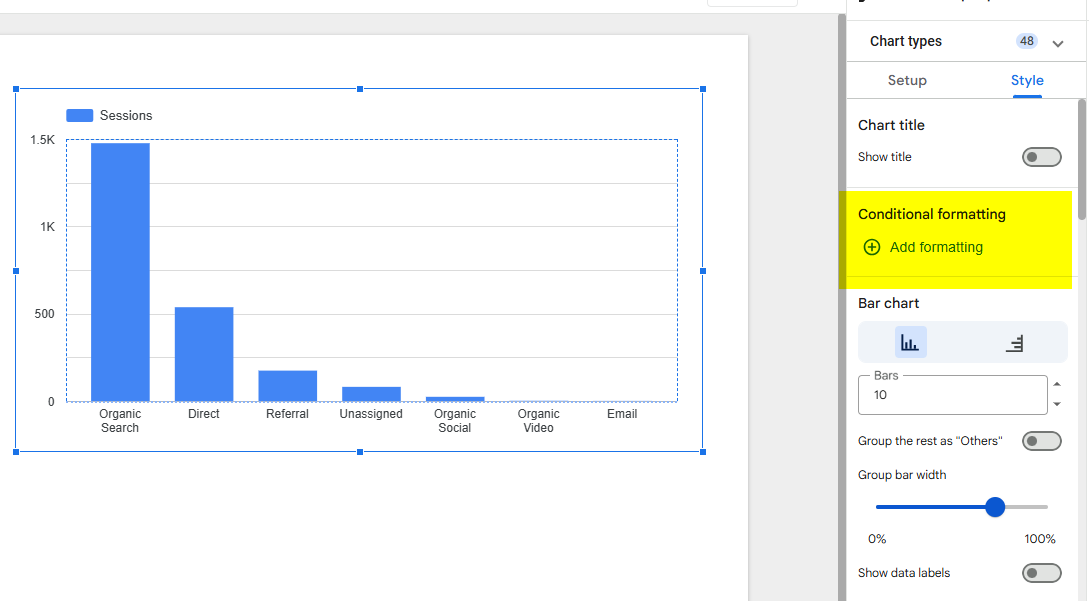Enable the Show title toggle
The width and height of the screenshot is (1089, 601).
(x=1041, y=157)
